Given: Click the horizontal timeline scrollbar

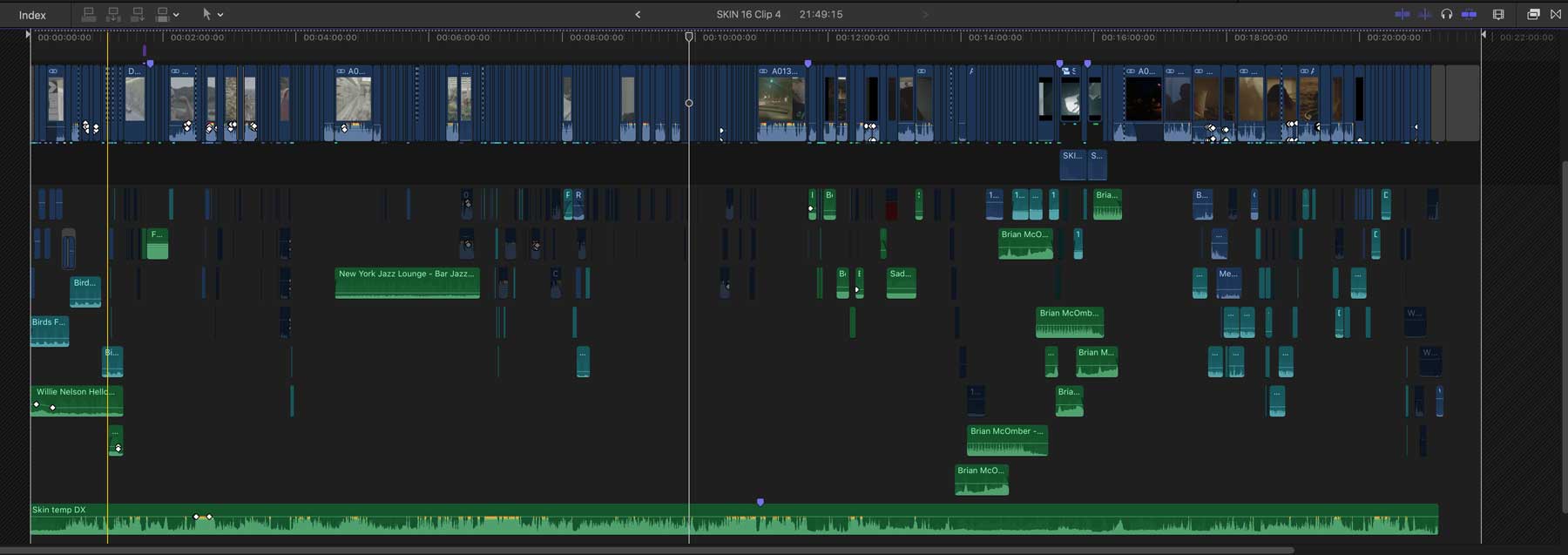Looking at the screenshot, I should click(646, 550).
